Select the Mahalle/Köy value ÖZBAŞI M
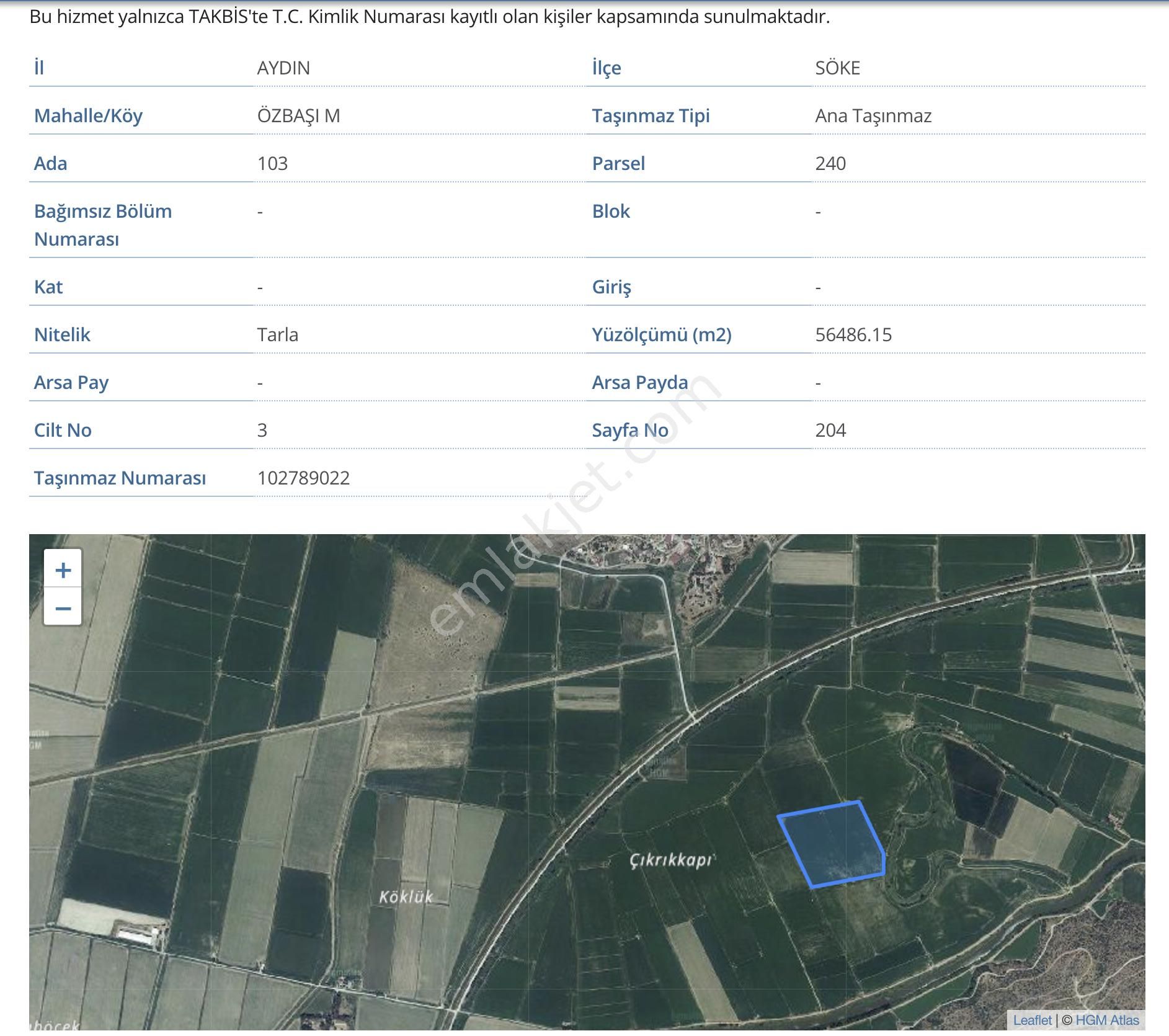The image size is (1169, 1036). click(x=298, y=115)
